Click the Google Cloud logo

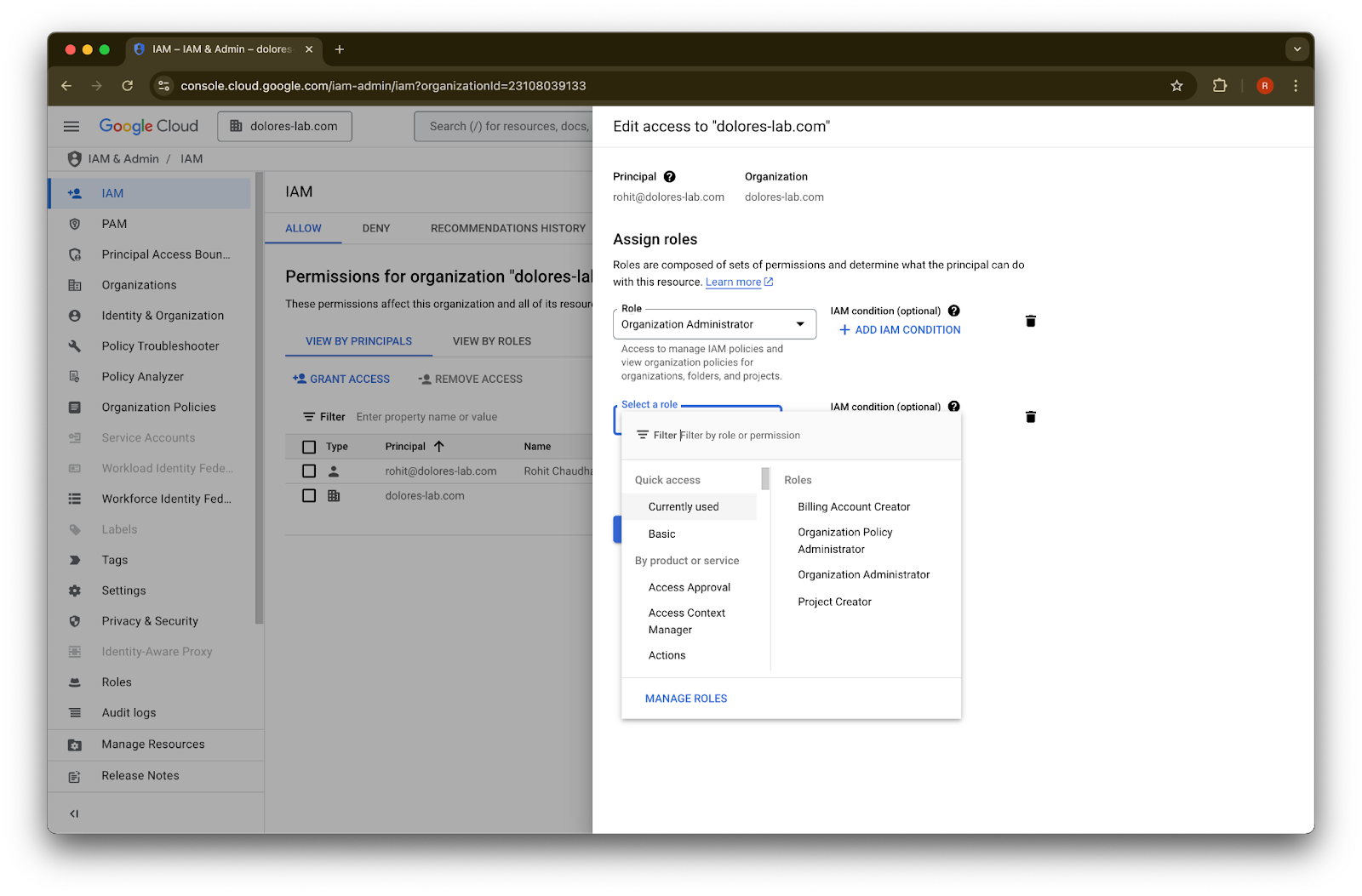(149, 126)
